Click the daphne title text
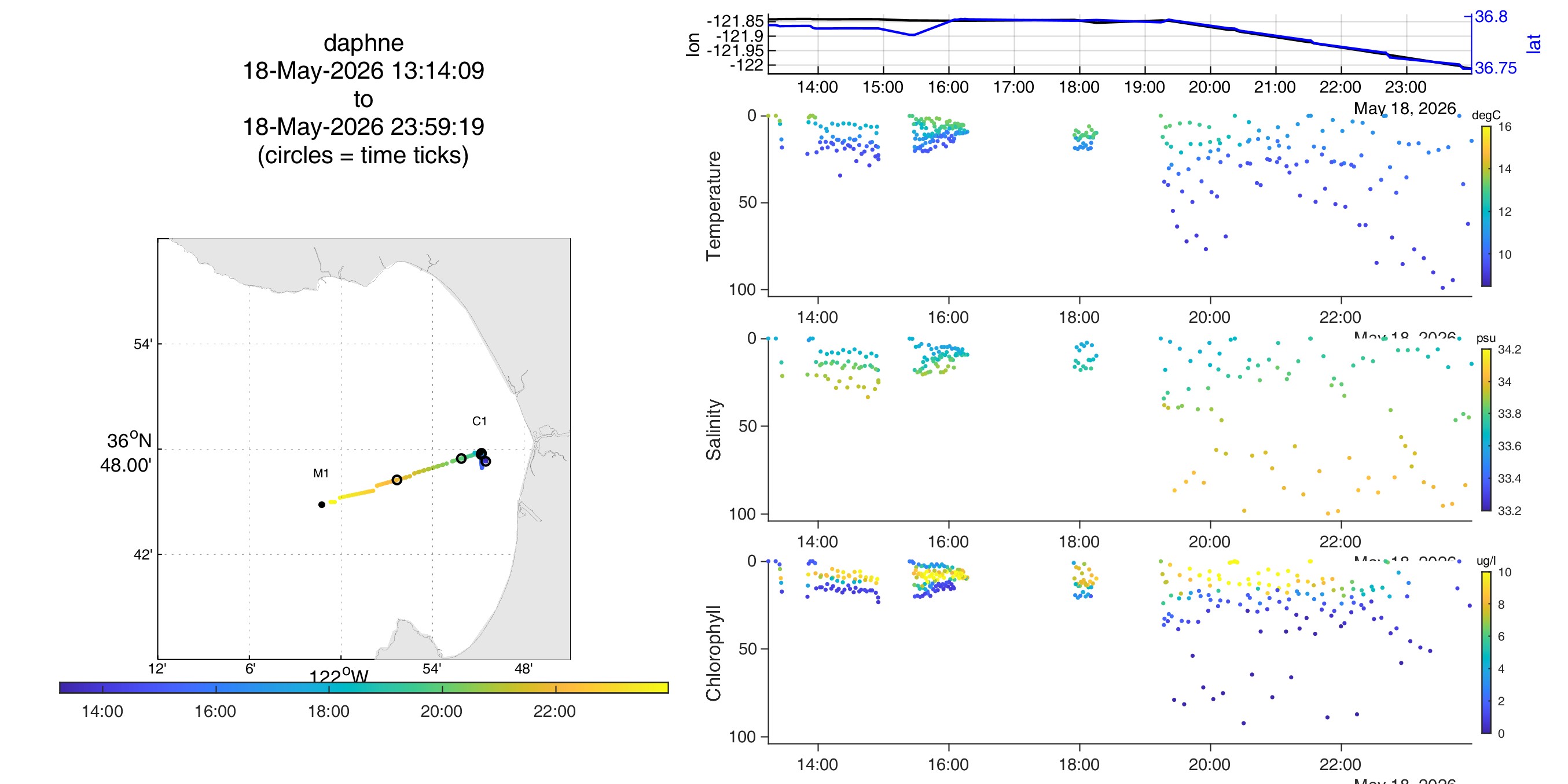This screenshot has width=1568, height=784. pyautogui.click(x=363, y=43)
